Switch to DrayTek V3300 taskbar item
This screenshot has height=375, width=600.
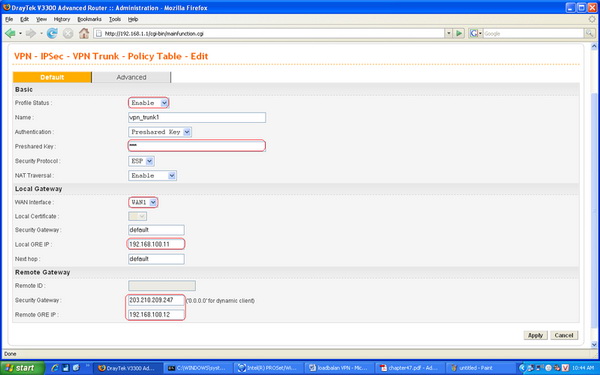coord(127,368)
